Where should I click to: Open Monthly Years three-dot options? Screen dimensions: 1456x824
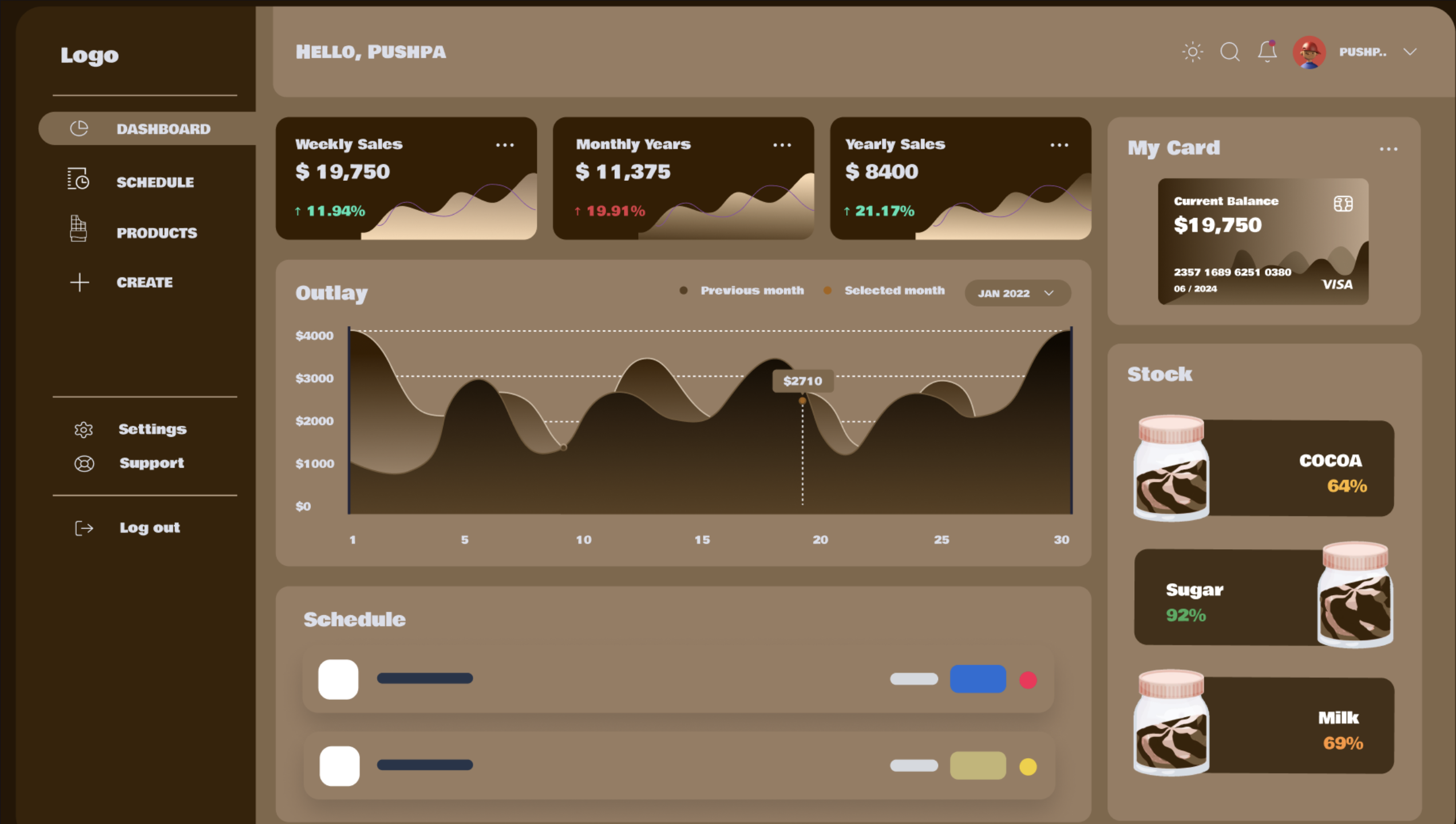point(782,145)
